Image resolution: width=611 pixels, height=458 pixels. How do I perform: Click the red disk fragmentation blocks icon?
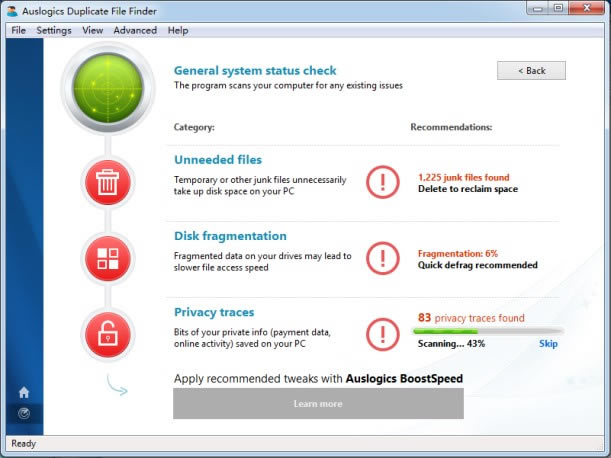coord(108,258)
